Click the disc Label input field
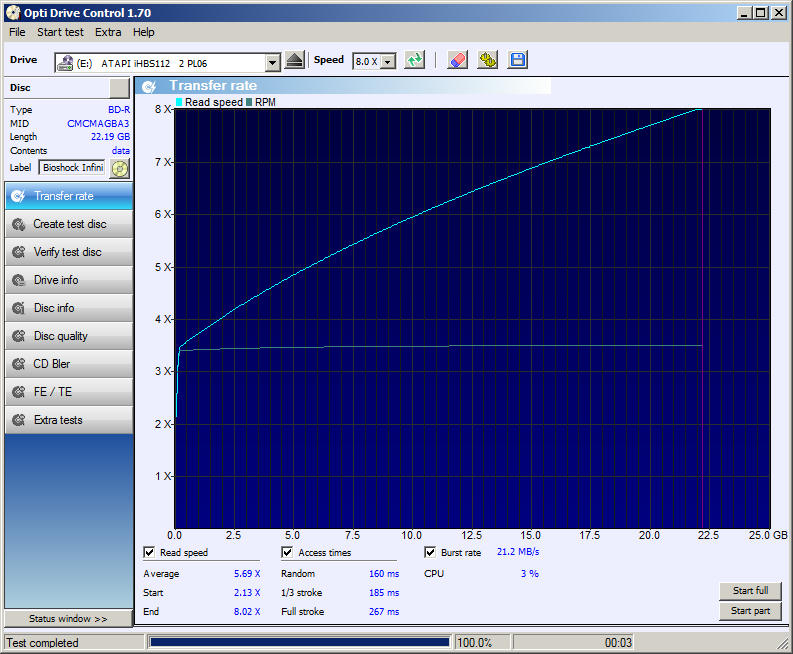This screenshot has height=654, width=793. [72, 167]
